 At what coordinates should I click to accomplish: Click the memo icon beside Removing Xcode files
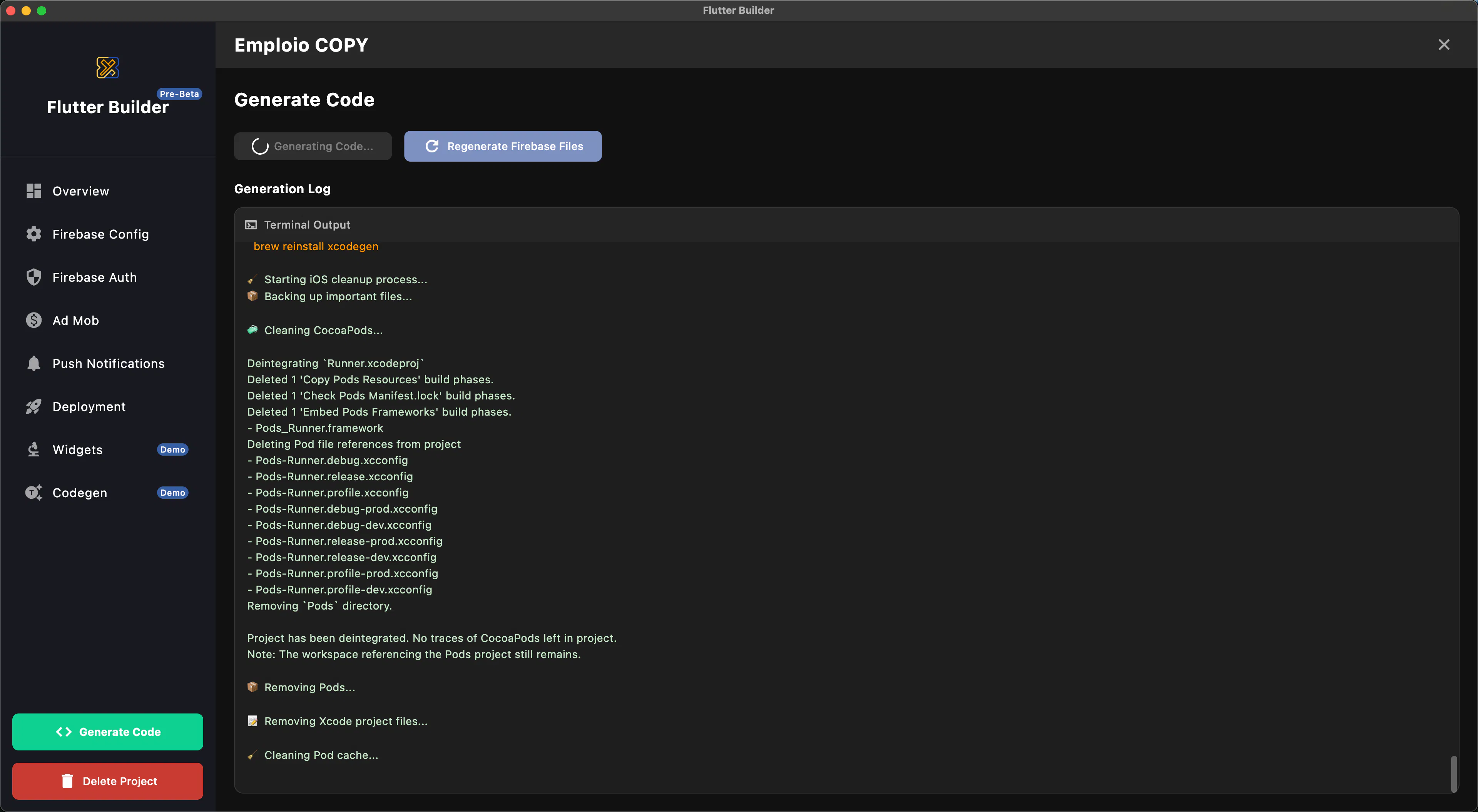click(252, 721)
